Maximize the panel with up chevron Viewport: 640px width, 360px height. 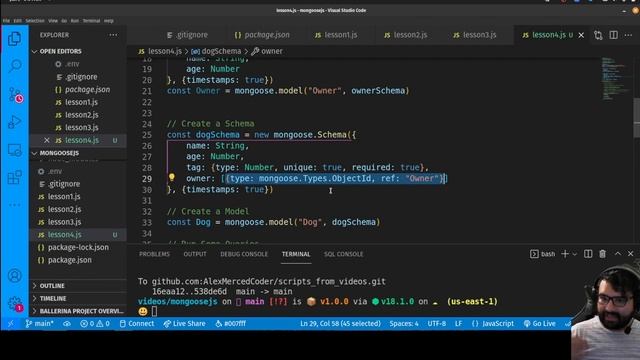point(618,254)
